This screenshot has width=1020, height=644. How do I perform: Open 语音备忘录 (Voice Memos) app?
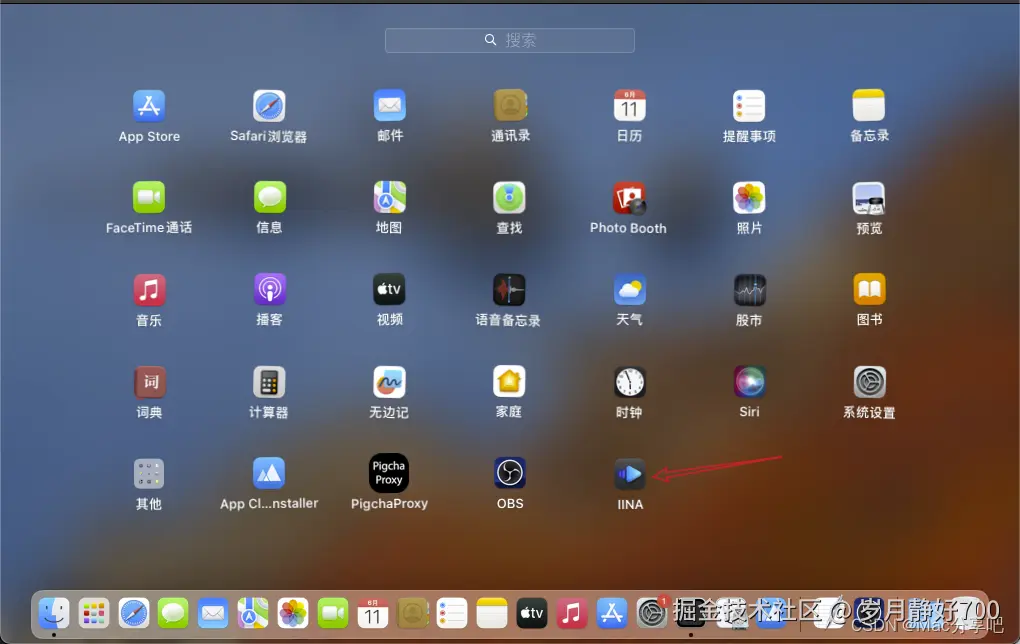click(x=509, y=289)
